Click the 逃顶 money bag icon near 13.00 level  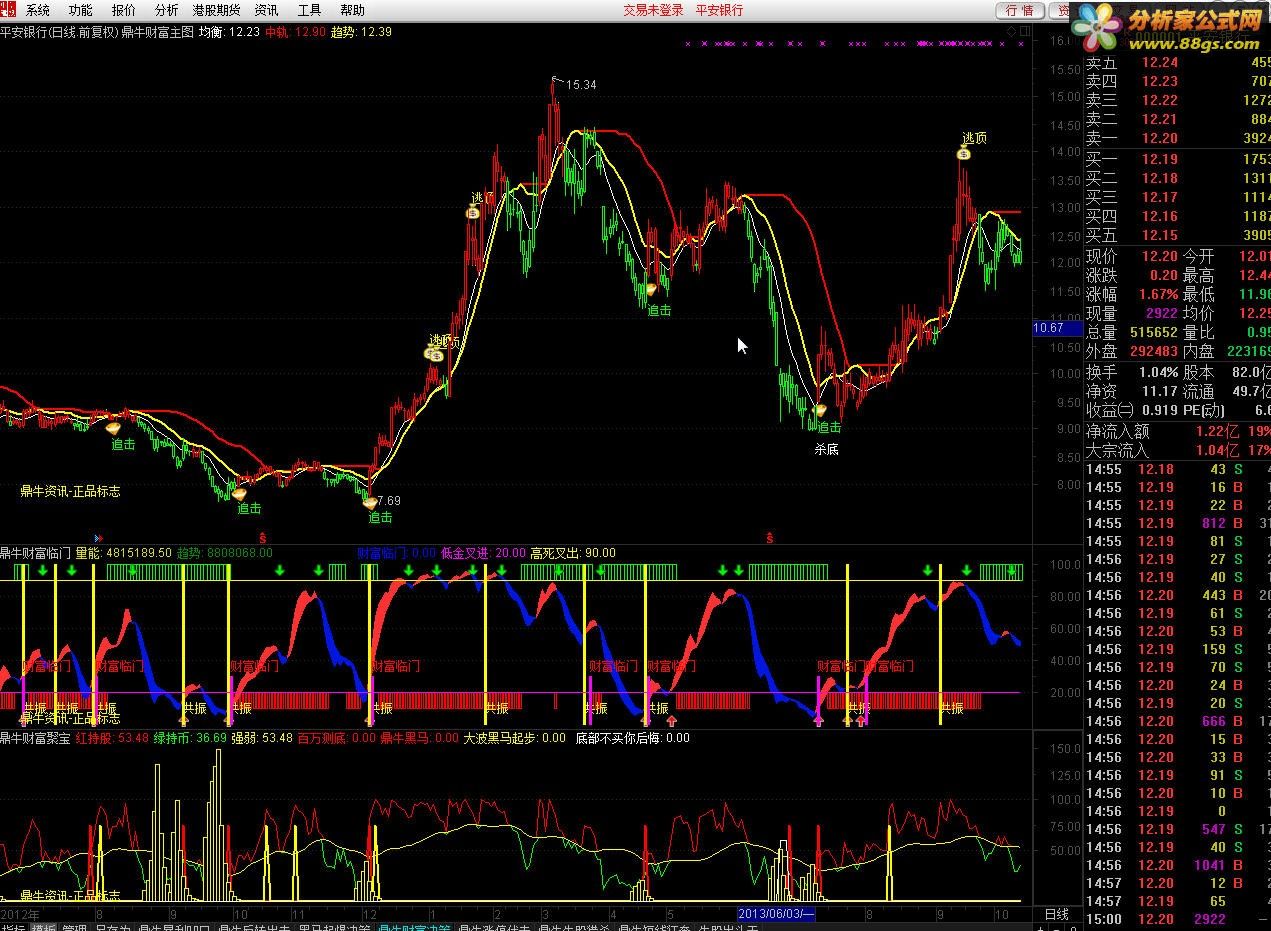473,211
